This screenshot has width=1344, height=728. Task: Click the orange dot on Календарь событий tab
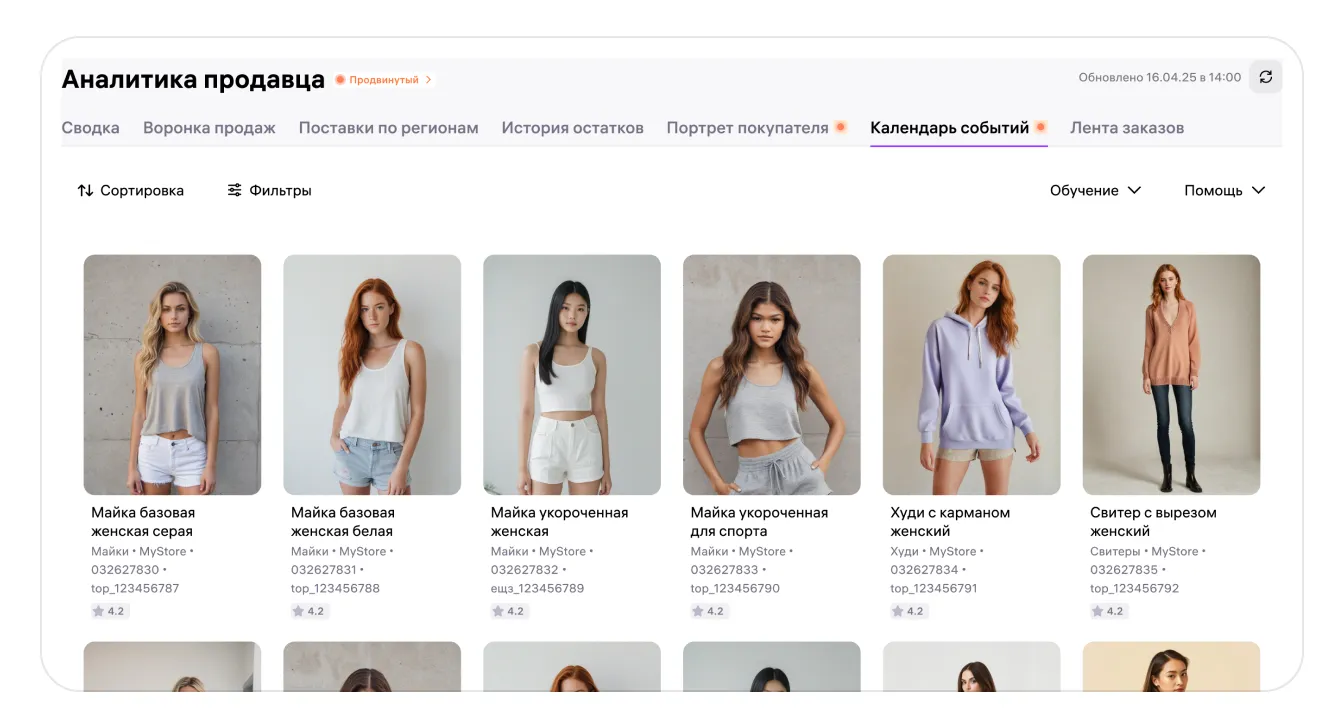point(1041,127)
